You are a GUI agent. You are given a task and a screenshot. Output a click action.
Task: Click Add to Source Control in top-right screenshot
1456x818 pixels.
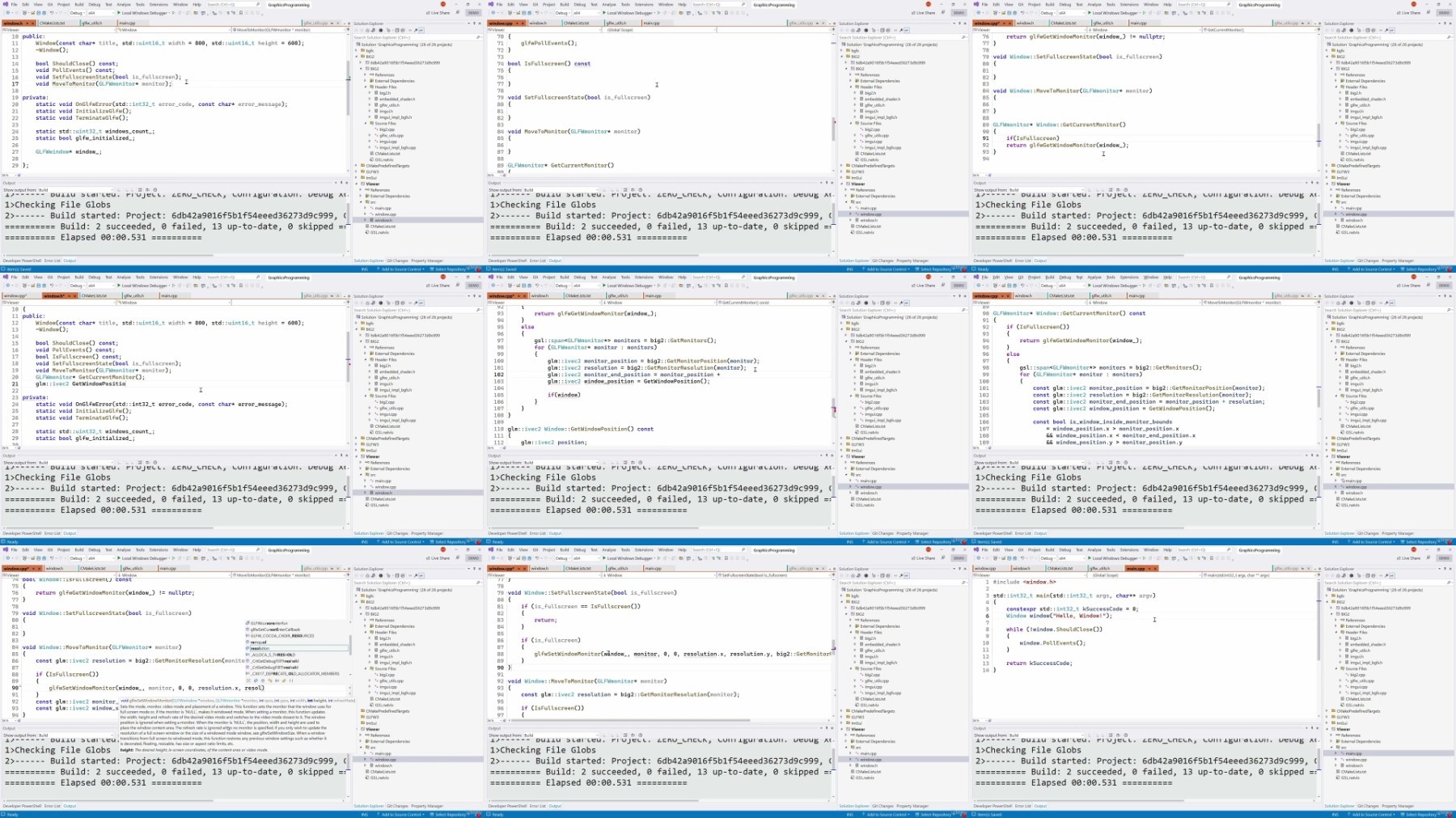pos(1372,269)
